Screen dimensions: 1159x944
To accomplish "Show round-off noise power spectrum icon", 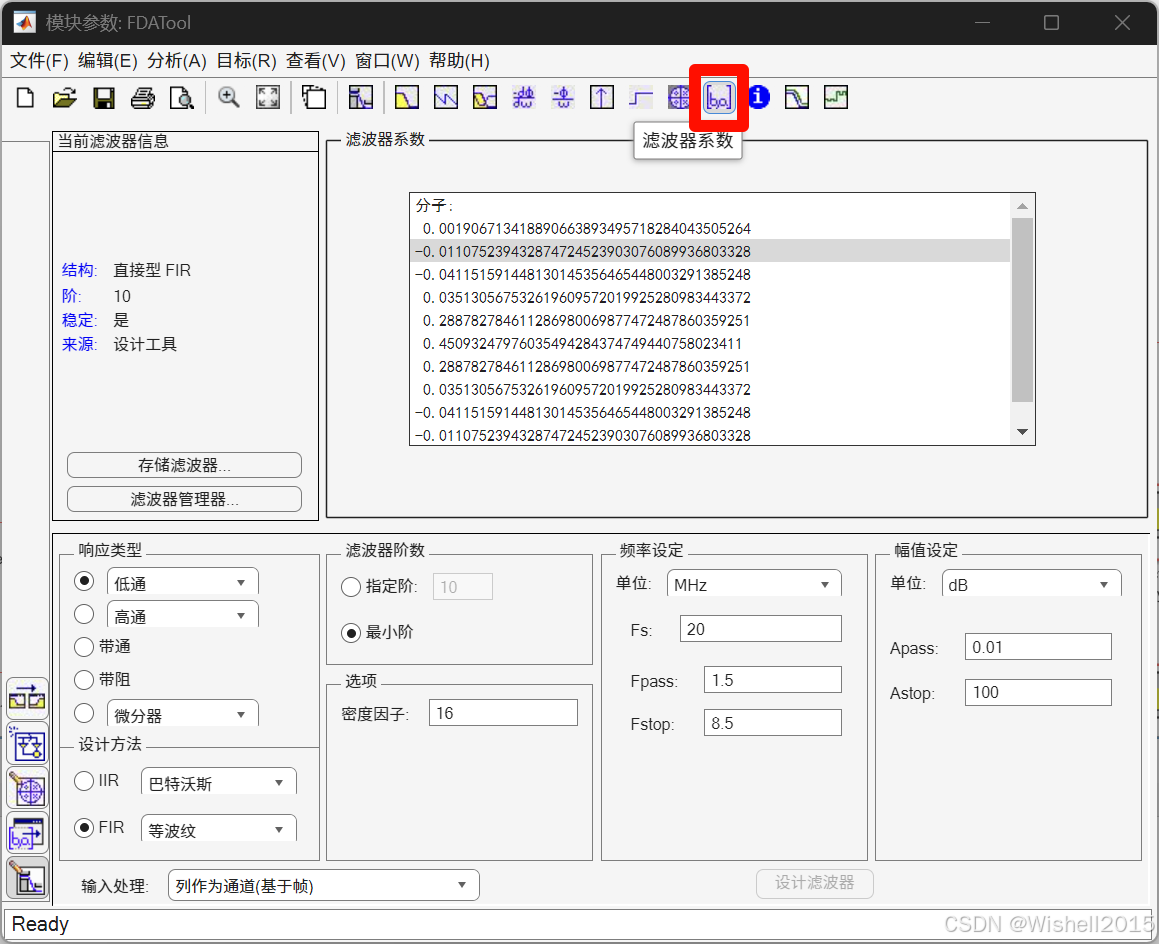I will pyautogui.click(x=836, y=98).
